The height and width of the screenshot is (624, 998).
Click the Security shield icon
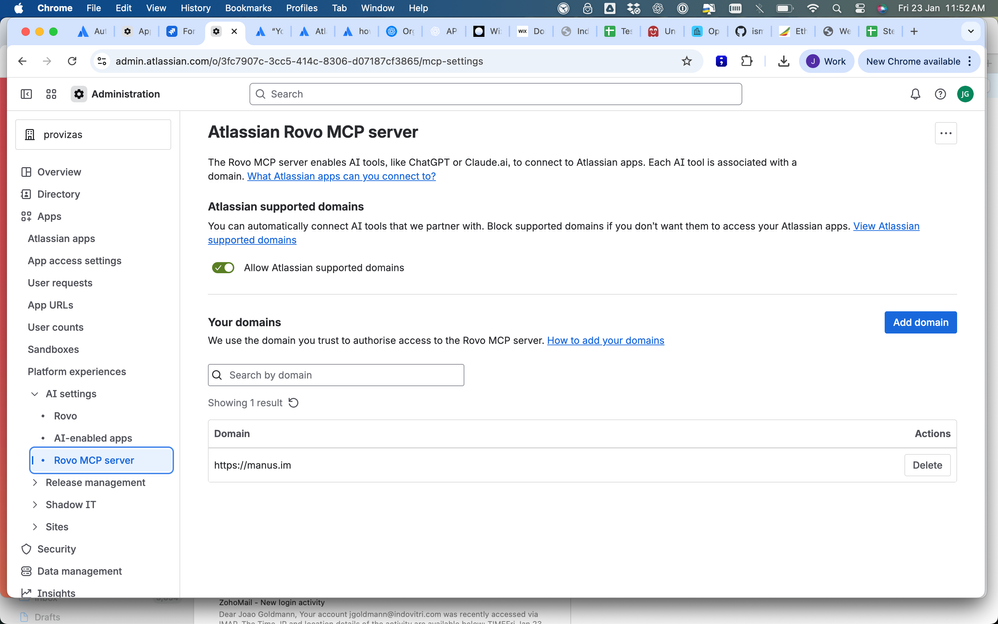pos(26,549)
